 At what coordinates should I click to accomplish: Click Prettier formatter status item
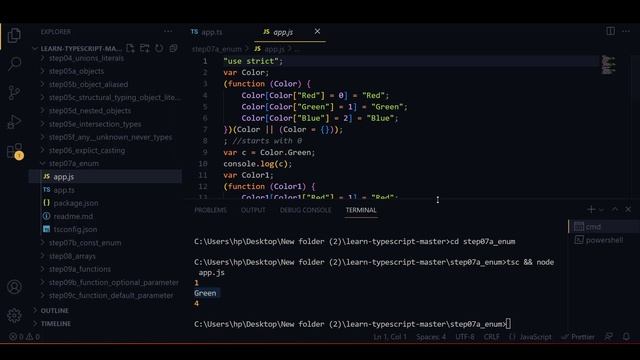(x=578, y=337)
